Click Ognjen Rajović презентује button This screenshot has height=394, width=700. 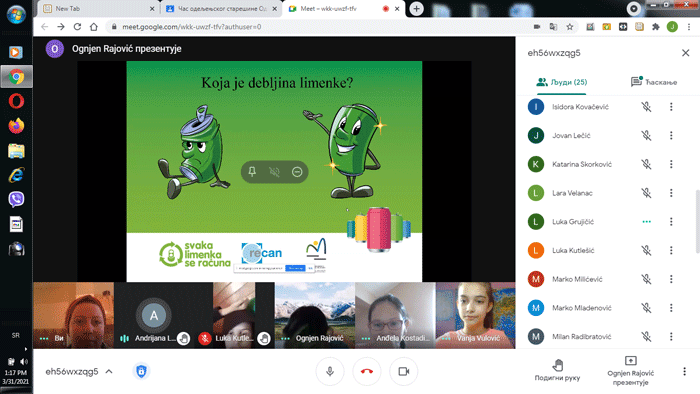click(630, 370)
